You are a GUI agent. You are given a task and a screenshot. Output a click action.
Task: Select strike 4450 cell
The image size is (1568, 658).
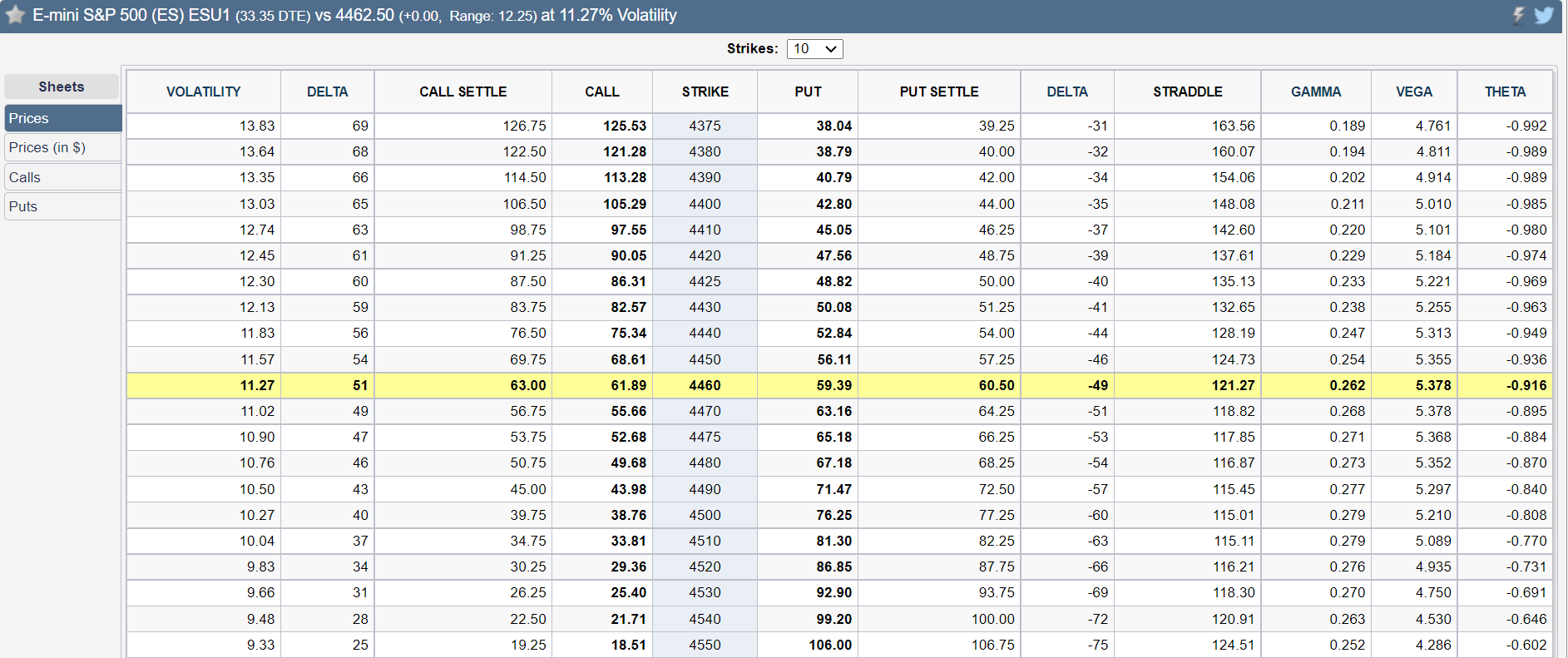705,359
